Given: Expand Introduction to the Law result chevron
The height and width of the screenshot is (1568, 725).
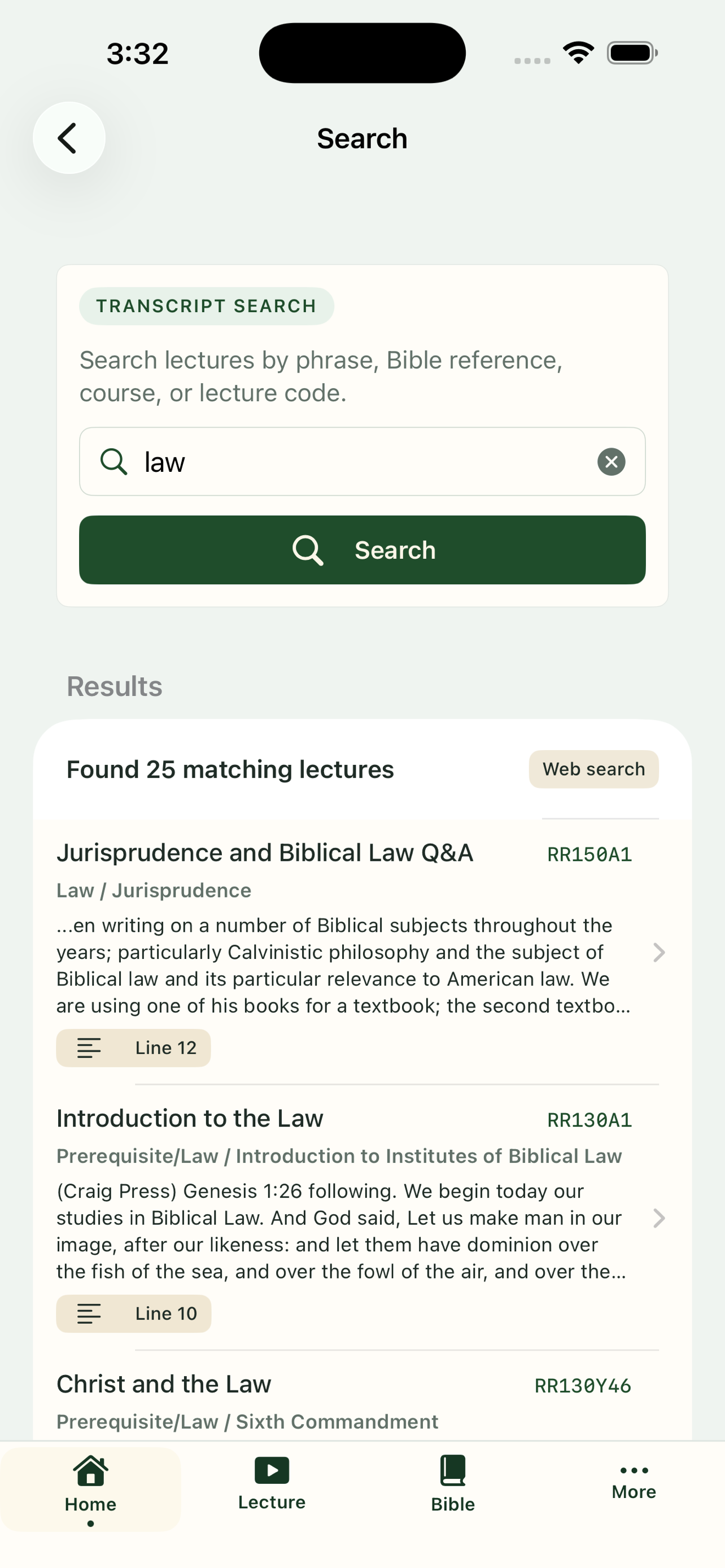Looking at the screenshot, I should pos(658,1218).
